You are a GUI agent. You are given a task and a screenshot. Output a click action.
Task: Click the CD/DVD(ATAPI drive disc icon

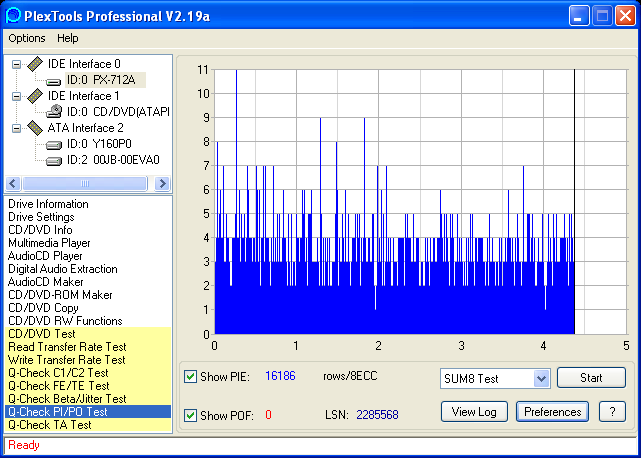tap(54, 112)
